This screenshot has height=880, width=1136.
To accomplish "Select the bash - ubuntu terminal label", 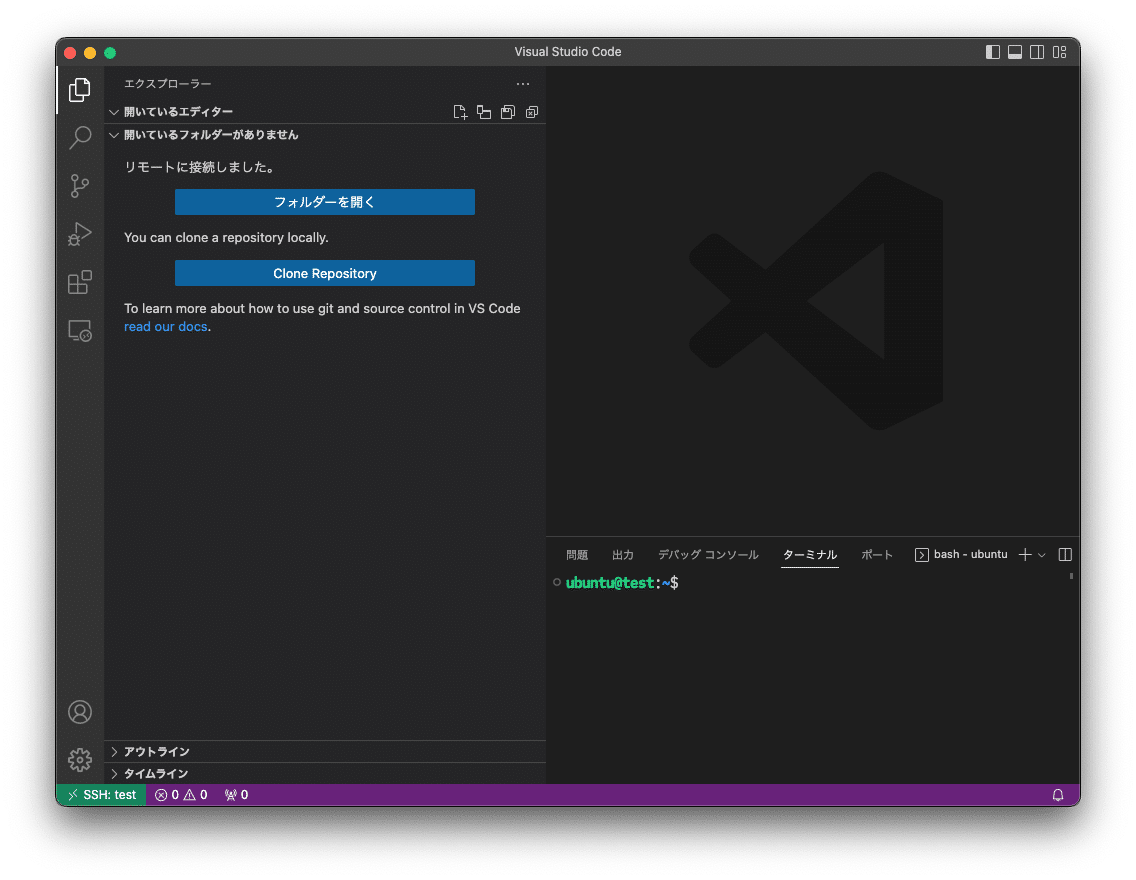I will (x=961, y=555).
